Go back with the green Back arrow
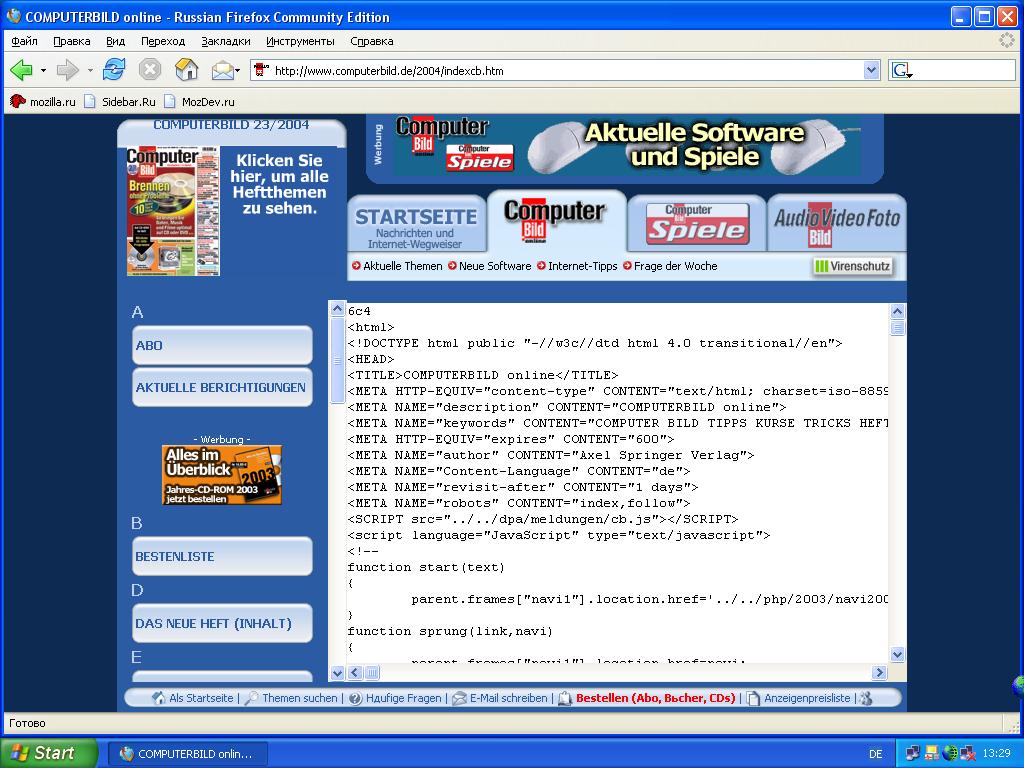The height and width of the screenshot is (768, 1024). (21, 70)
